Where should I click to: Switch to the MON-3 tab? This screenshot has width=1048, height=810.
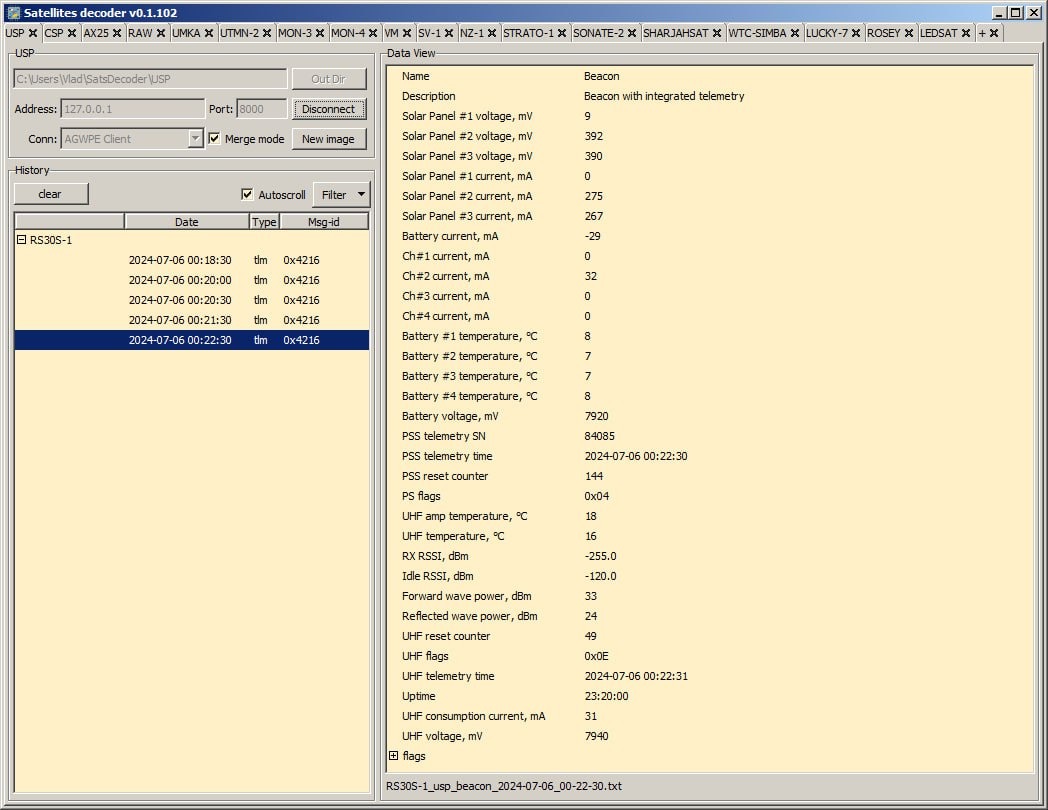point(294,33)
